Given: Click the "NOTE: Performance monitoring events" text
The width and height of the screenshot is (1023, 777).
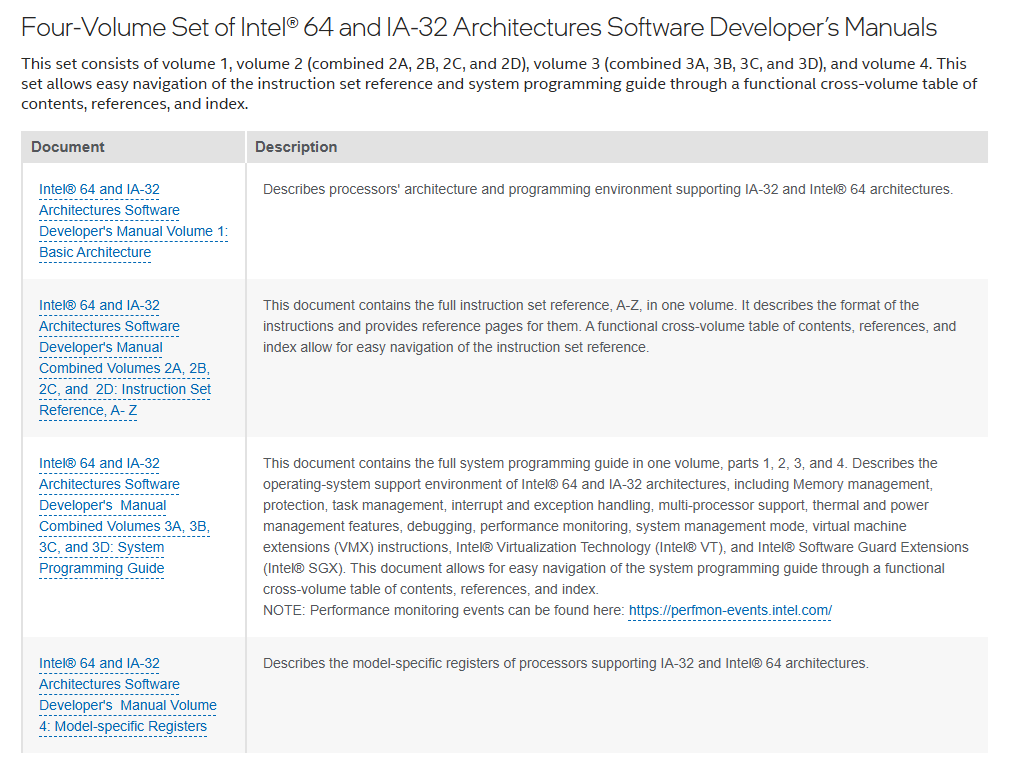Looking at the screenshot, I should click(x=444, y=611).
